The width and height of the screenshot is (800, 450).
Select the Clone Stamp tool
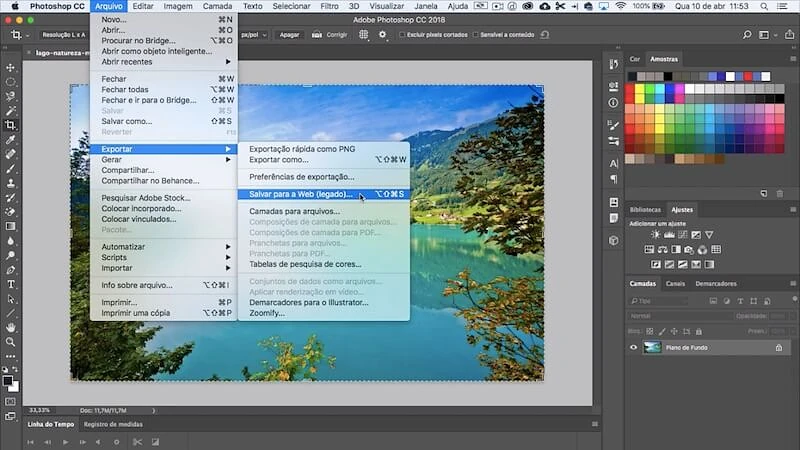10,183
